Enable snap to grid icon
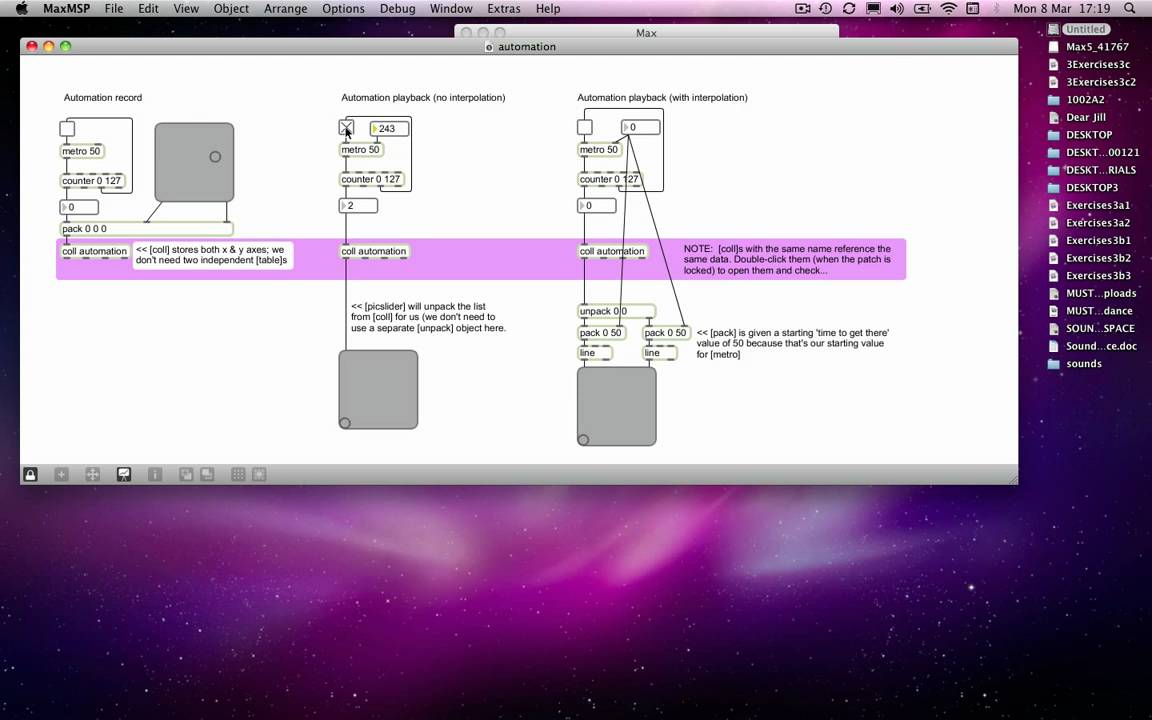This screenshot has height=720, width=1152. click(259, 475)
